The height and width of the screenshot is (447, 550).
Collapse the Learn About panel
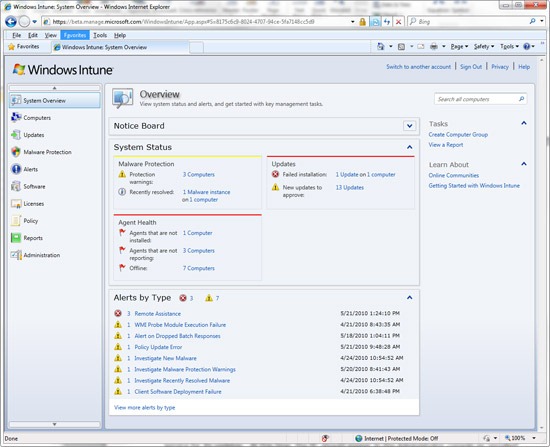point(524,164)
